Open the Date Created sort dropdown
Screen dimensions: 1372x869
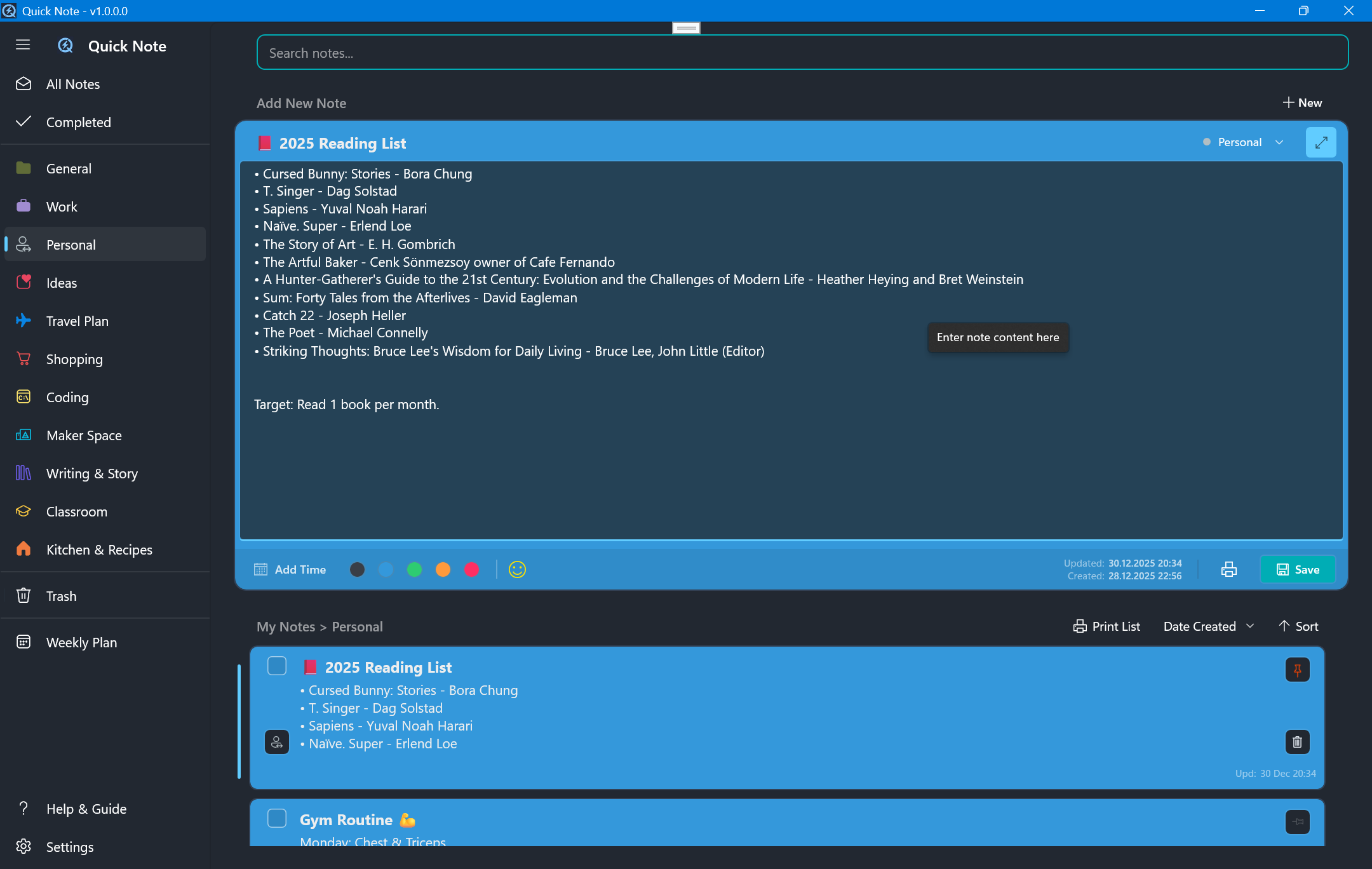point(1208,626)
